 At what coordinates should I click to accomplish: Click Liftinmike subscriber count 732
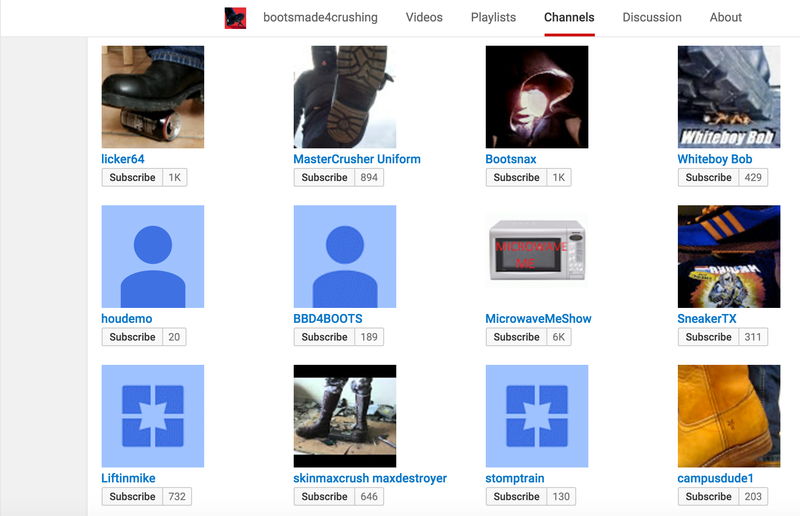point(177,497)
